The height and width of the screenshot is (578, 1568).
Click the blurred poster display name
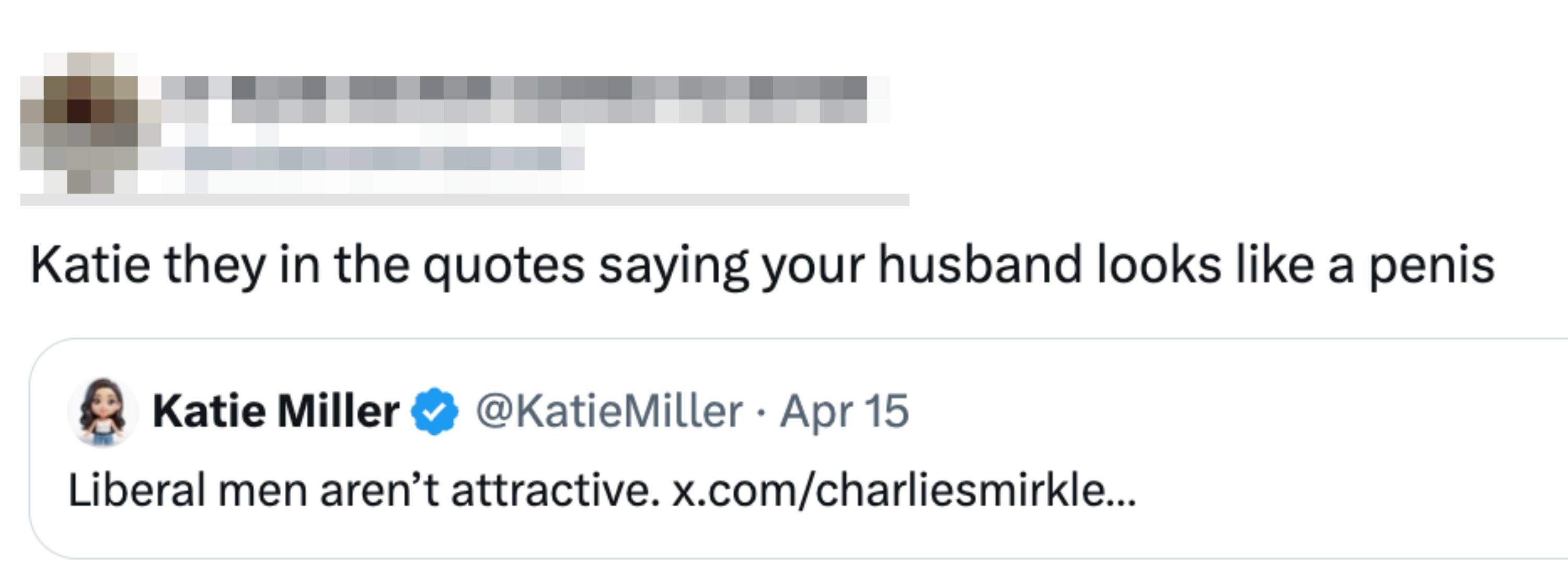tap(511, 88)
